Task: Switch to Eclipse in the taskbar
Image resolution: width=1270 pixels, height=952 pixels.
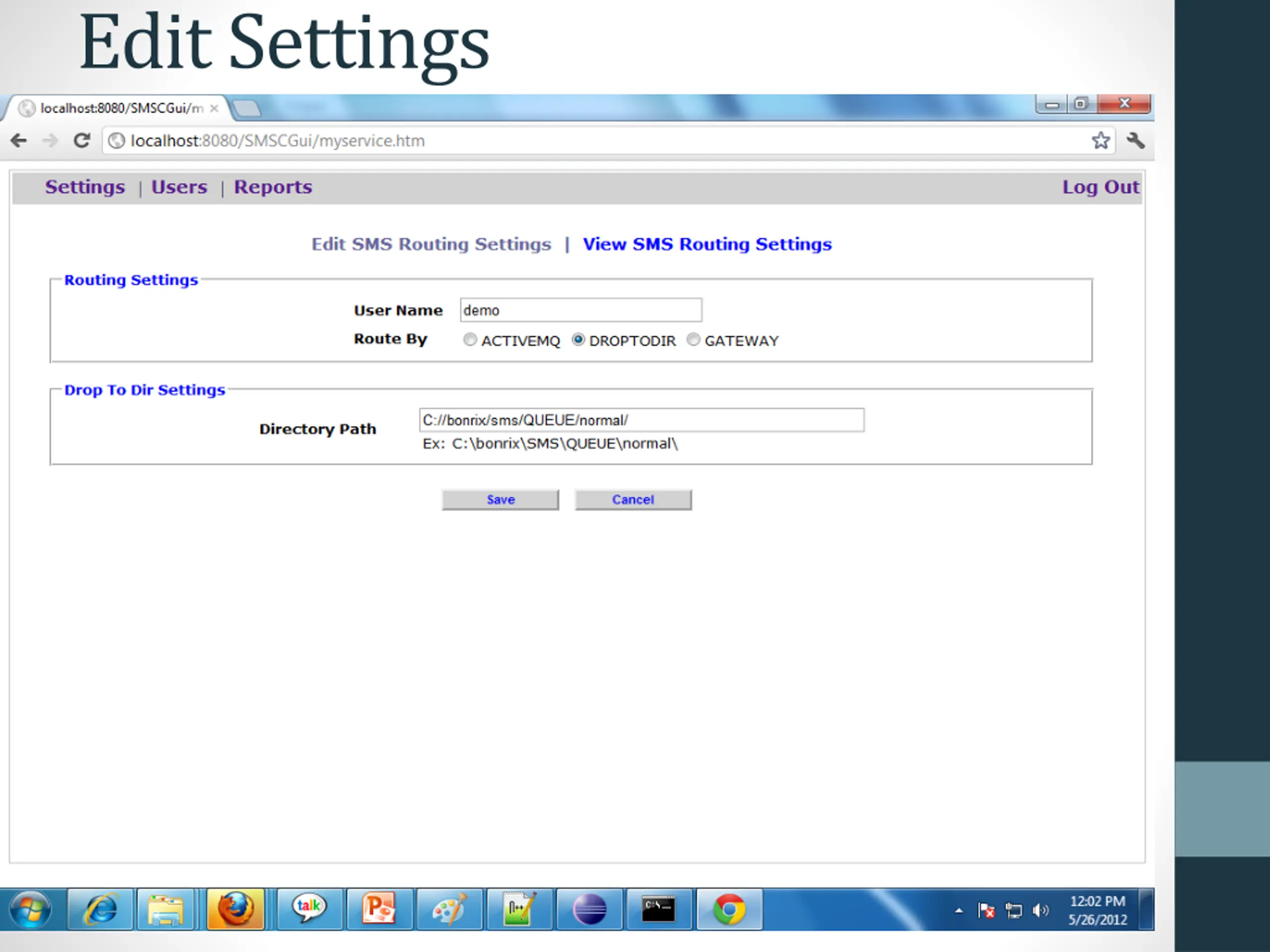Action: pyautogui.click(x=589, y=909)
